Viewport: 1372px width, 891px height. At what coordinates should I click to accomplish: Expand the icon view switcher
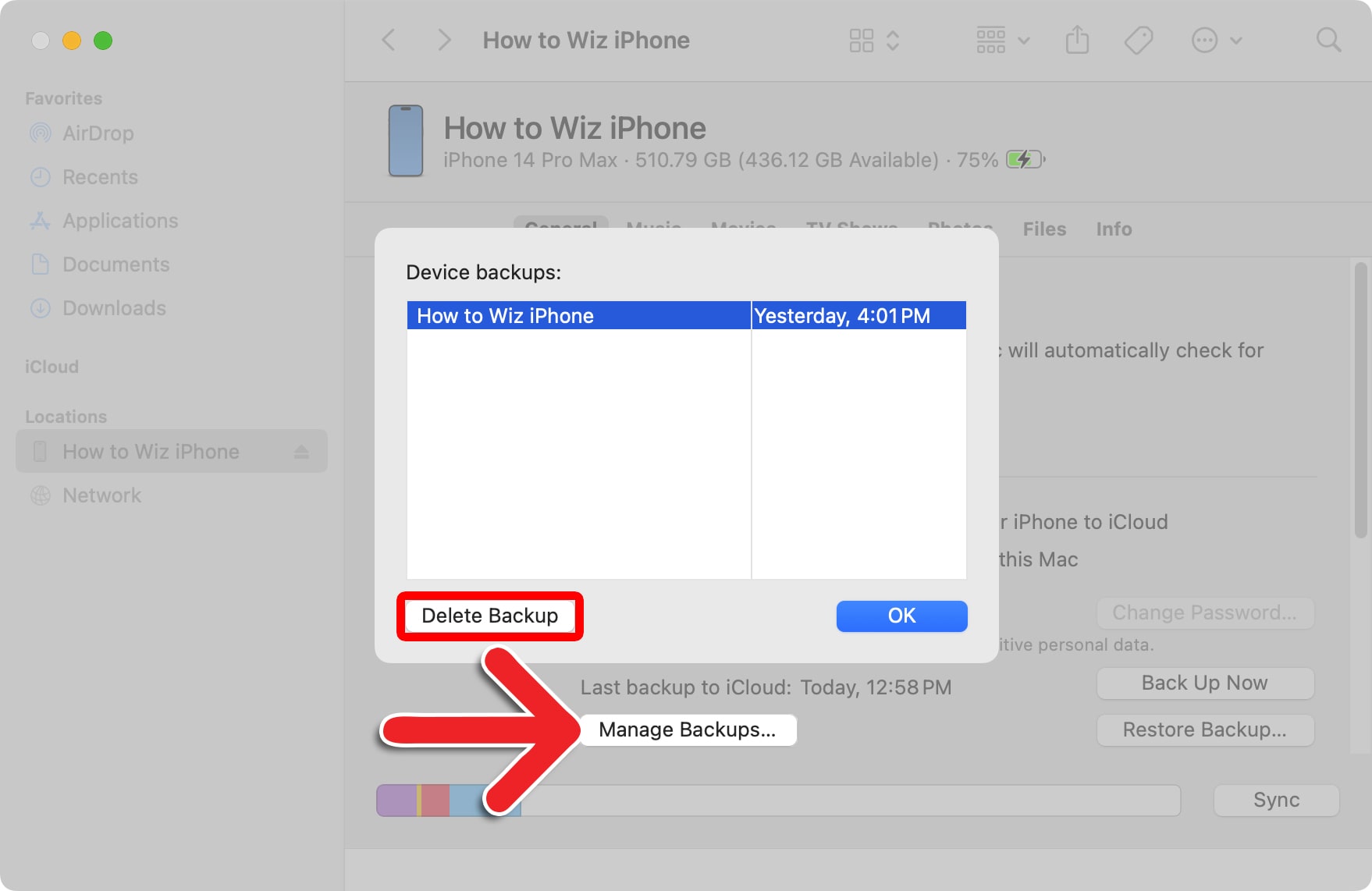click(874, 40)
